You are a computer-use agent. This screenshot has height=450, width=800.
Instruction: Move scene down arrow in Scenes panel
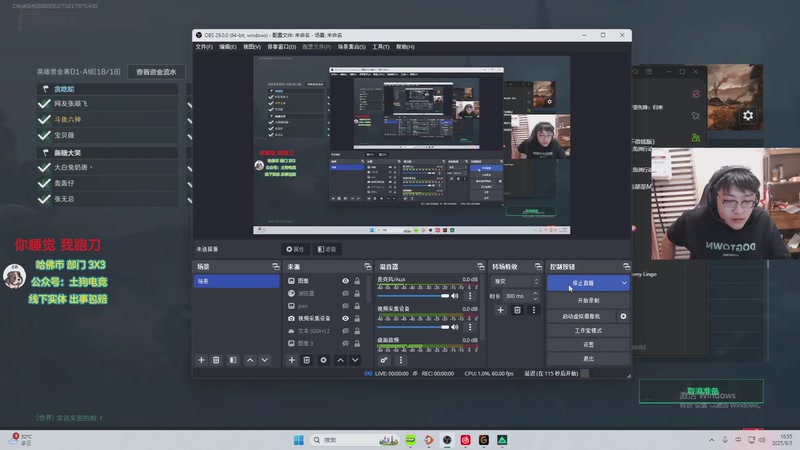point(264,360)
